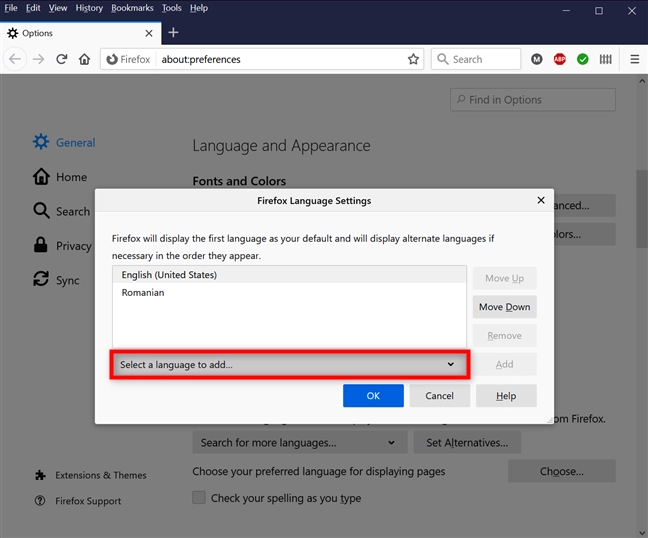
Task: Click scrollbar up arrow
Action: (x=642, y=81)
